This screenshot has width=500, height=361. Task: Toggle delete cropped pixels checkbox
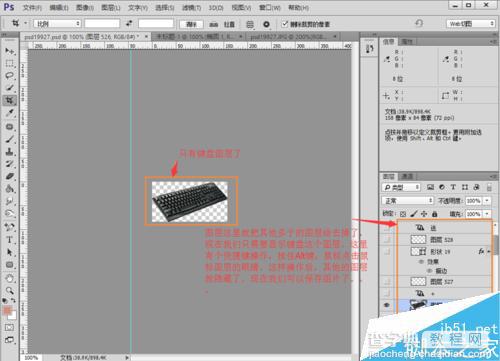coord(285,24)
